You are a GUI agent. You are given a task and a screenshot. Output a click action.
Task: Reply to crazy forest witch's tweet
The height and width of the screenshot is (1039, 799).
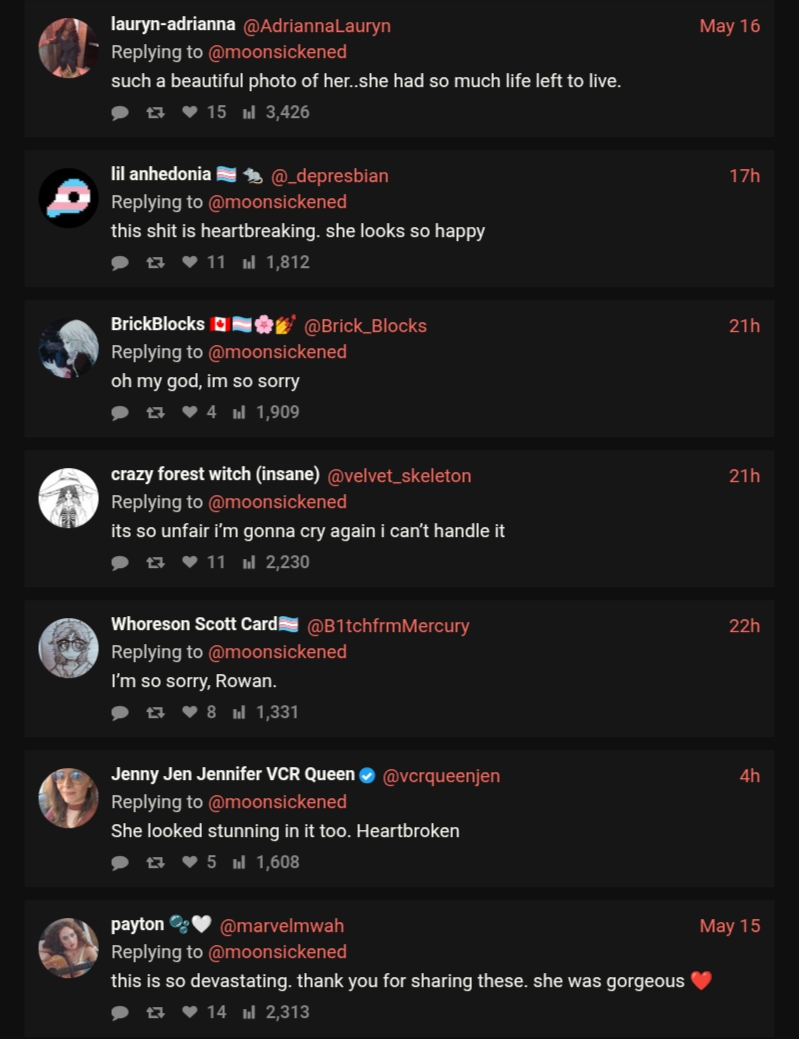[120, 563]
